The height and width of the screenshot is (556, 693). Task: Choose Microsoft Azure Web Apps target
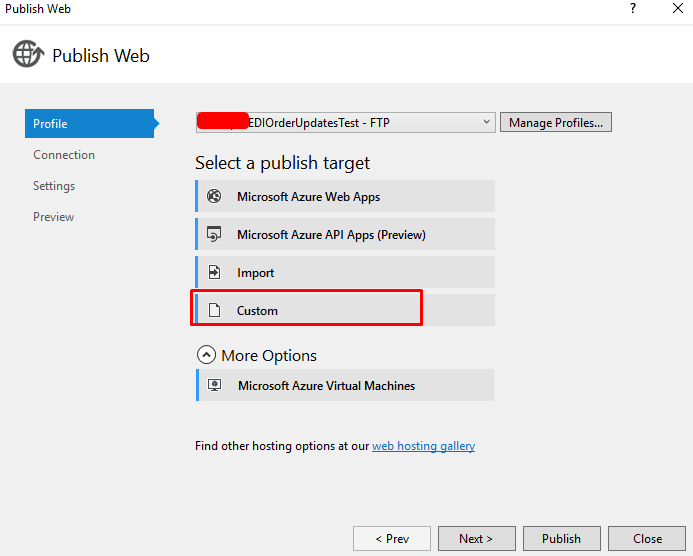tap(345, 196)
